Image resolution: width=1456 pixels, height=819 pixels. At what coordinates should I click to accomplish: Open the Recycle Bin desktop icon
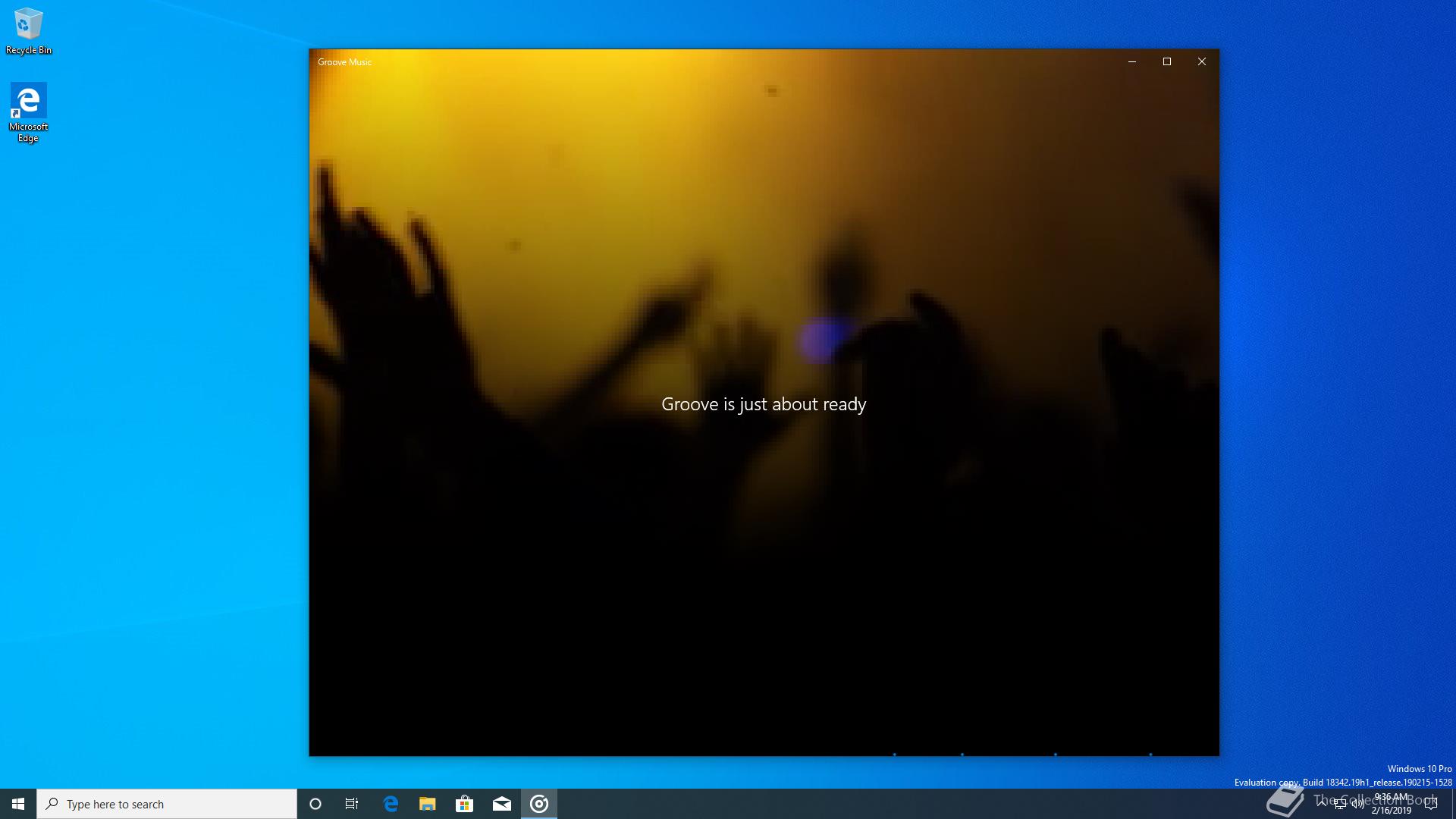28,32
